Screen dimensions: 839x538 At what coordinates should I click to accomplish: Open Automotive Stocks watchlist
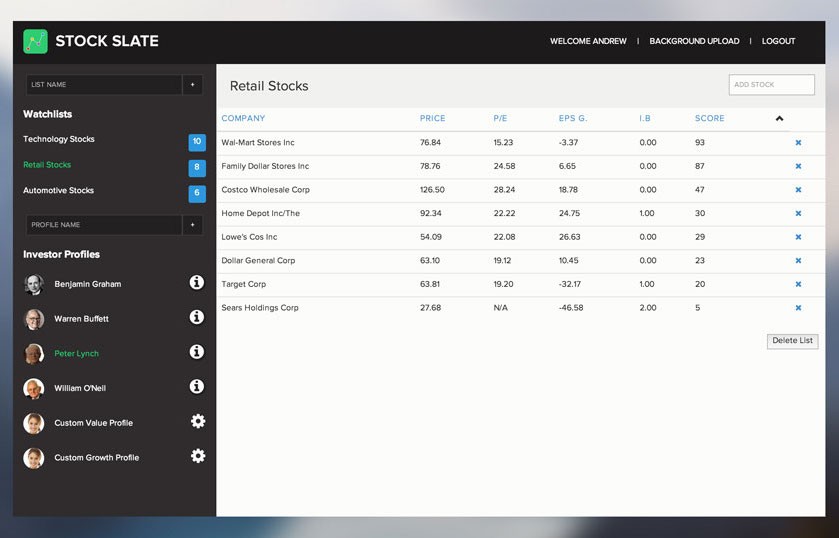(x=58, y=191)
